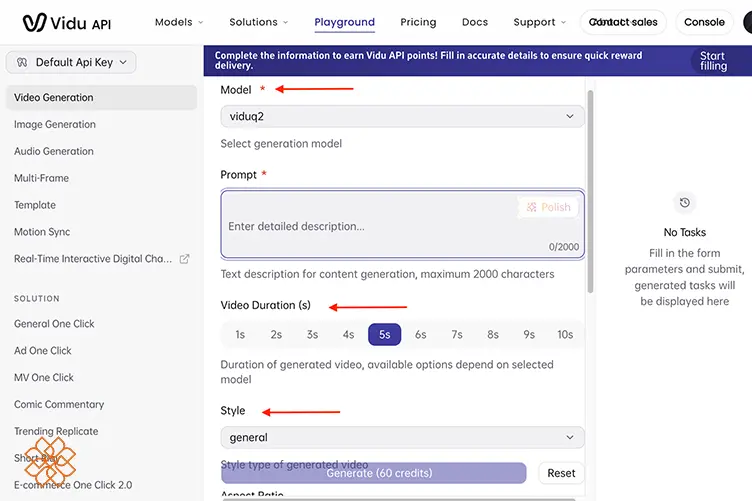Open the Models menu
This screenshot has height=501, width=752.
click(179, 22)
